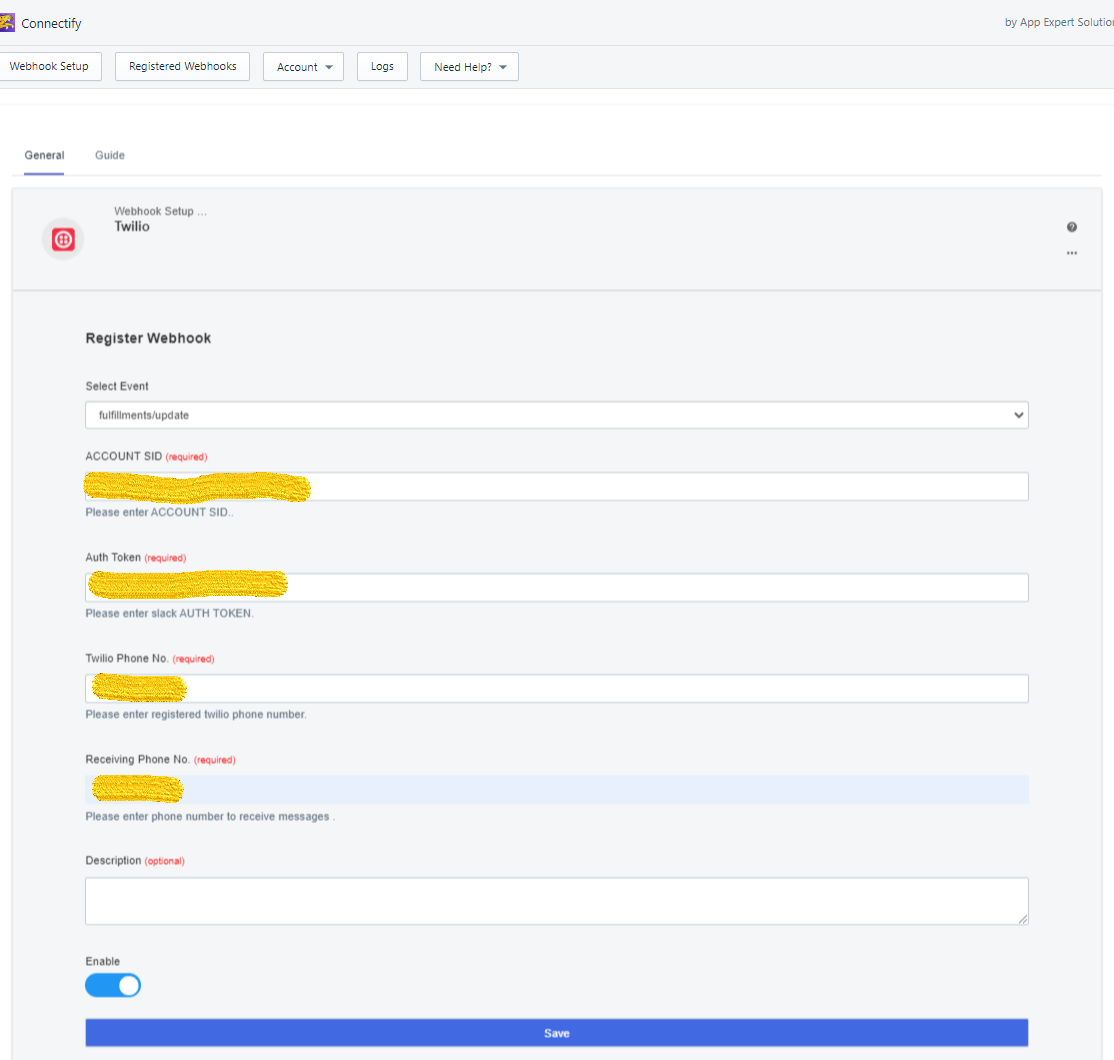This screenshot has height=1060, width=1114.
Task: Expand the Account dropdown menu
Action: (x=303, y=67)
